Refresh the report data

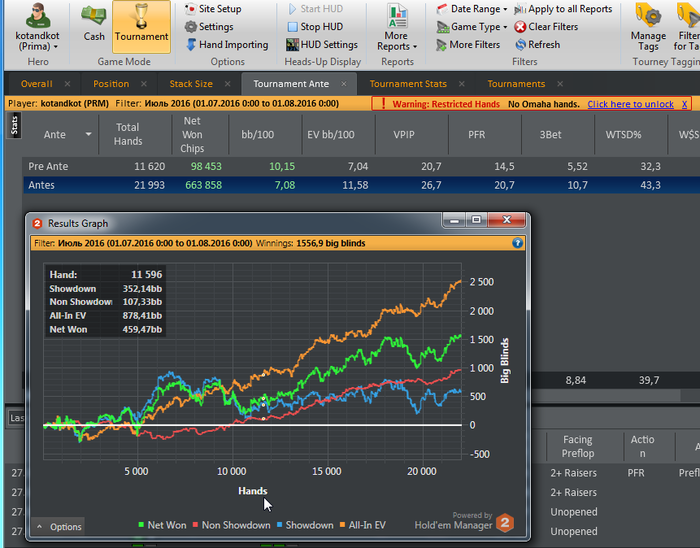tap(538, 45)
